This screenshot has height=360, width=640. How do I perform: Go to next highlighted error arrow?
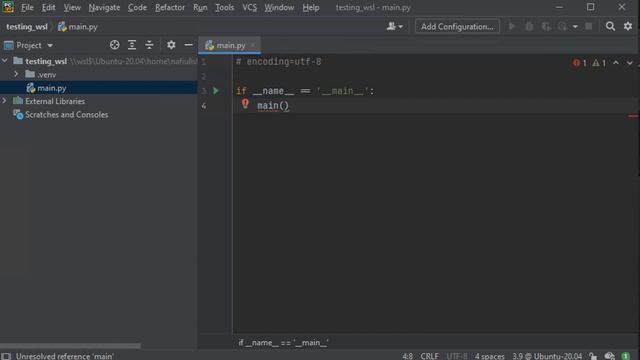630,63
